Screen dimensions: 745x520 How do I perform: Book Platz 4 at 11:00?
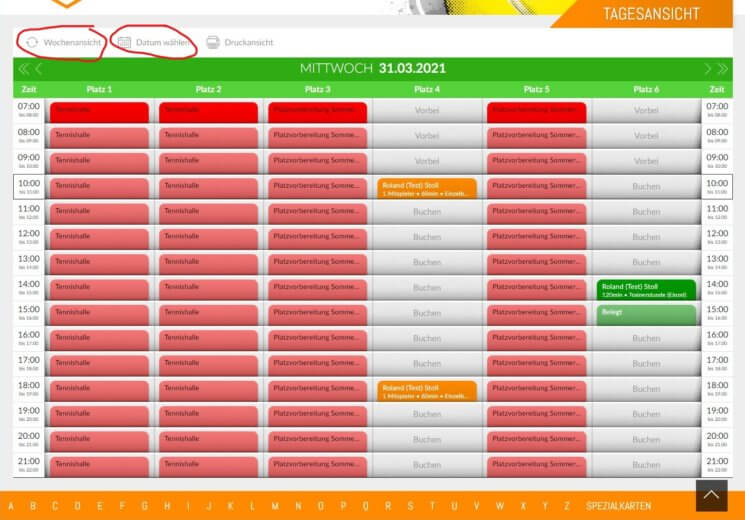(x=427, y=212)
